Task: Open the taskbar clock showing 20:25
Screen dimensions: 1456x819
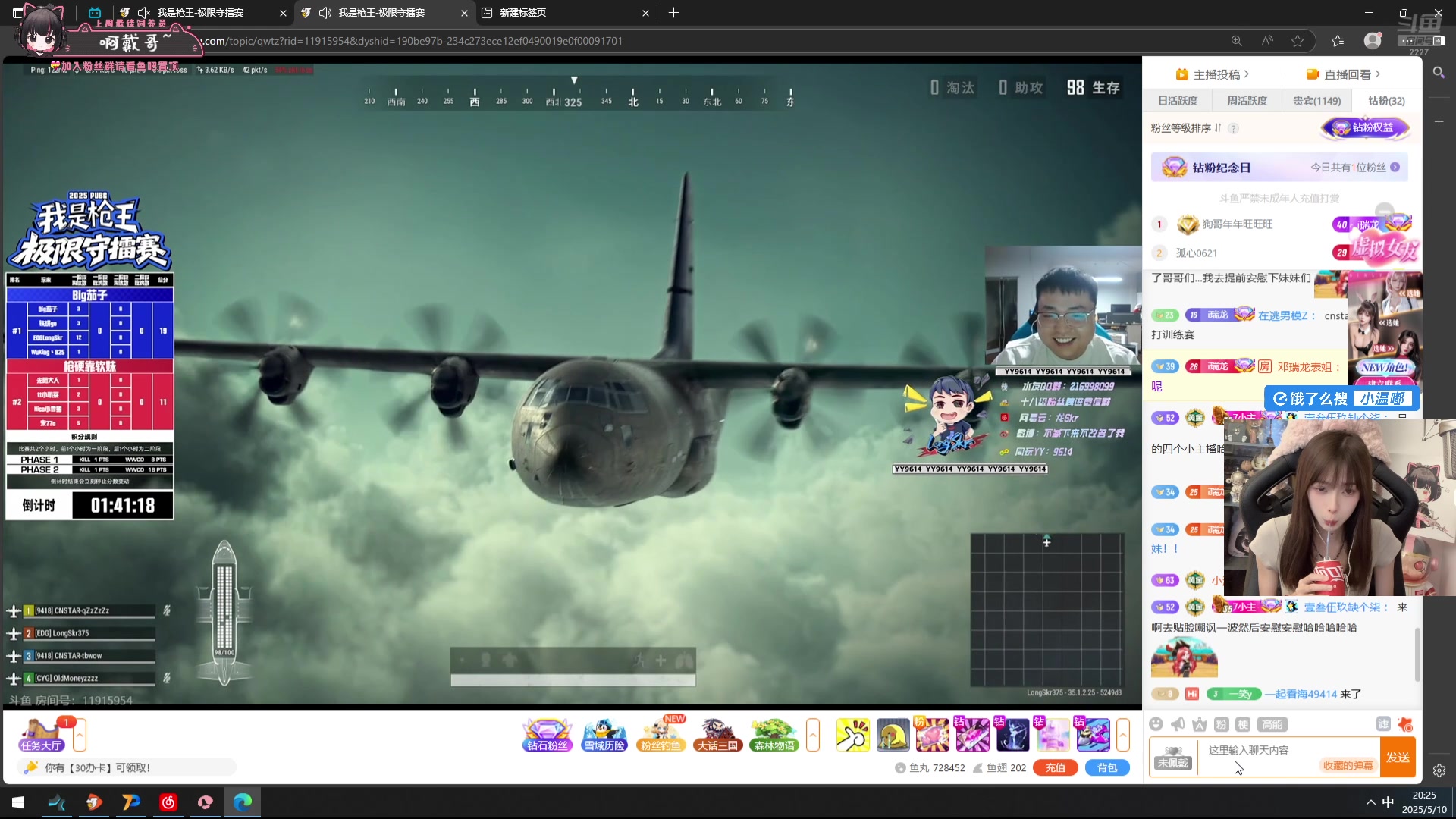Action: [1424, 802]
